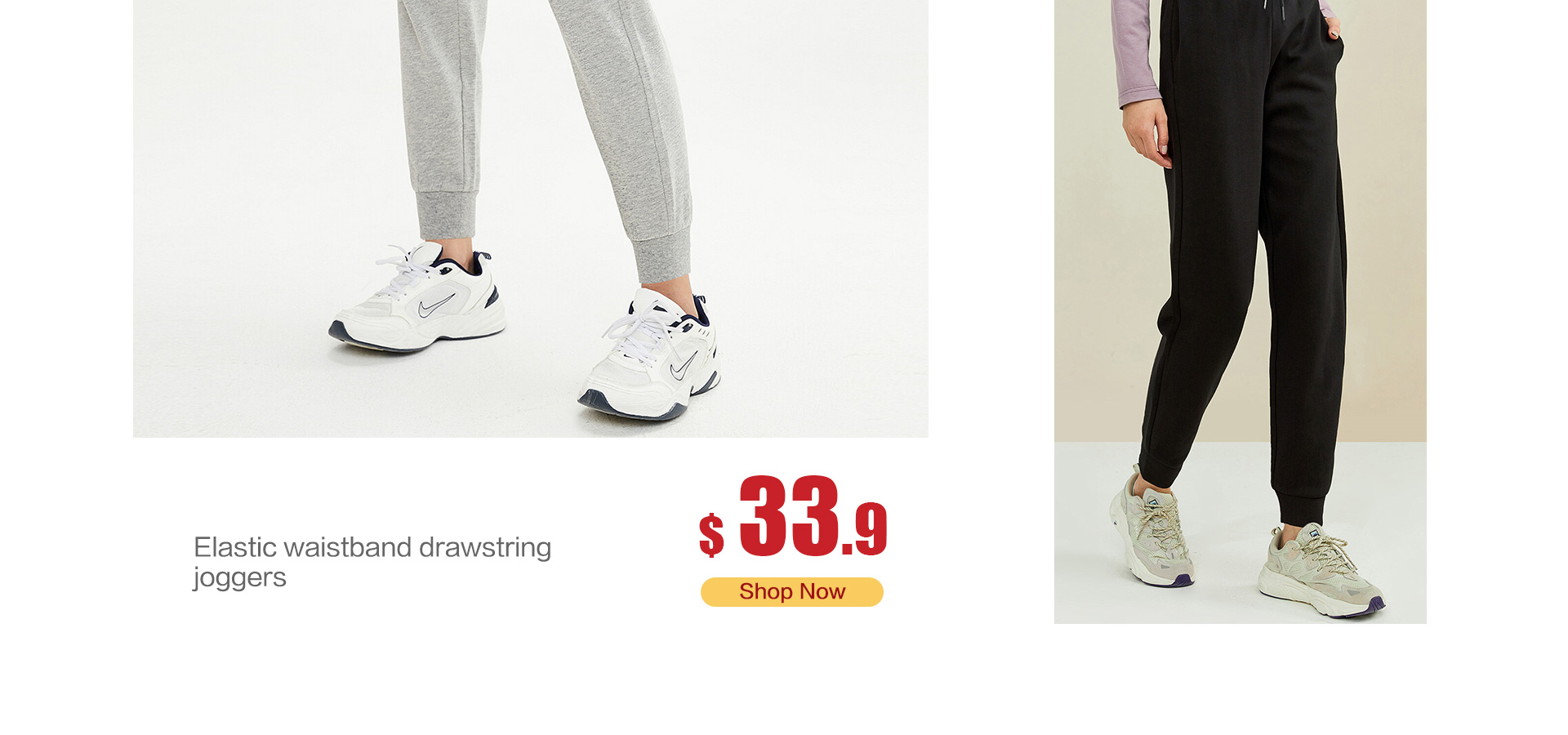The height and width of the screenshot is (735, 1568).
Task: Click the black jogger cuff above right sneaker
Action: (1303, 503)
